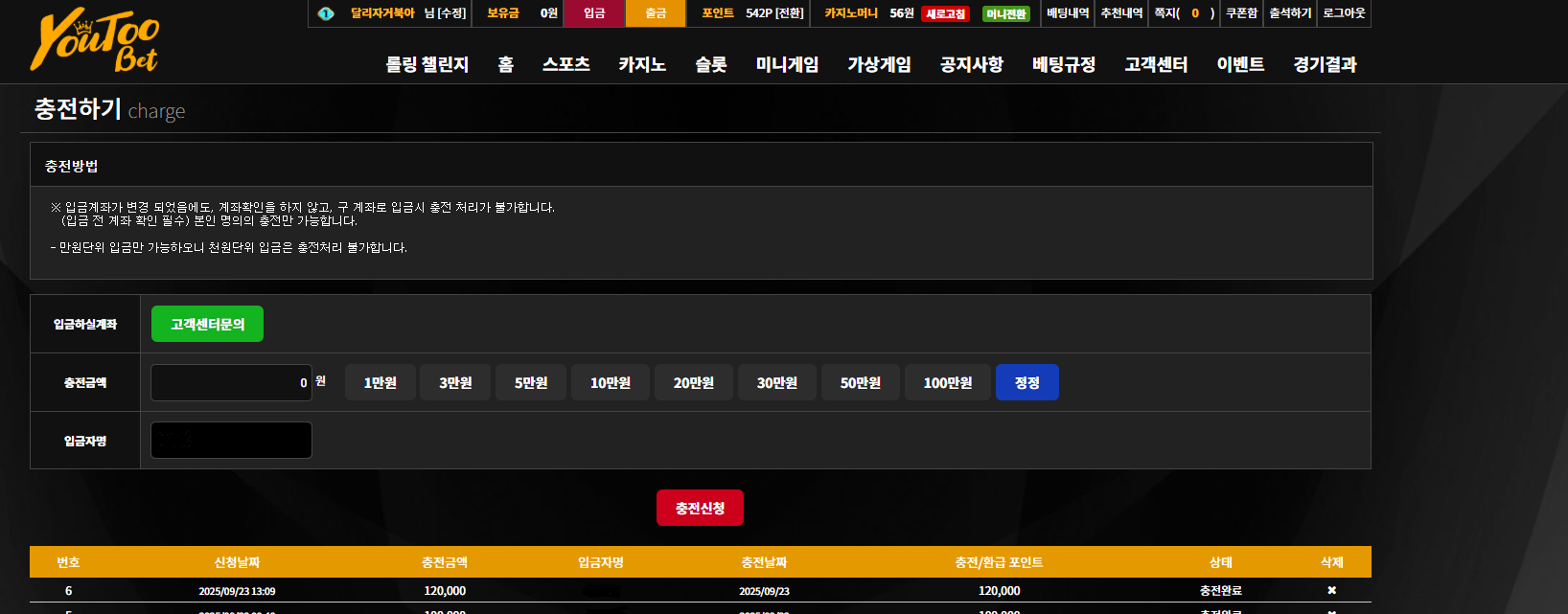Click the 입금자명 depositor name field
Image resolution: width=1568 pixels, height=614 pixels.
231,440
